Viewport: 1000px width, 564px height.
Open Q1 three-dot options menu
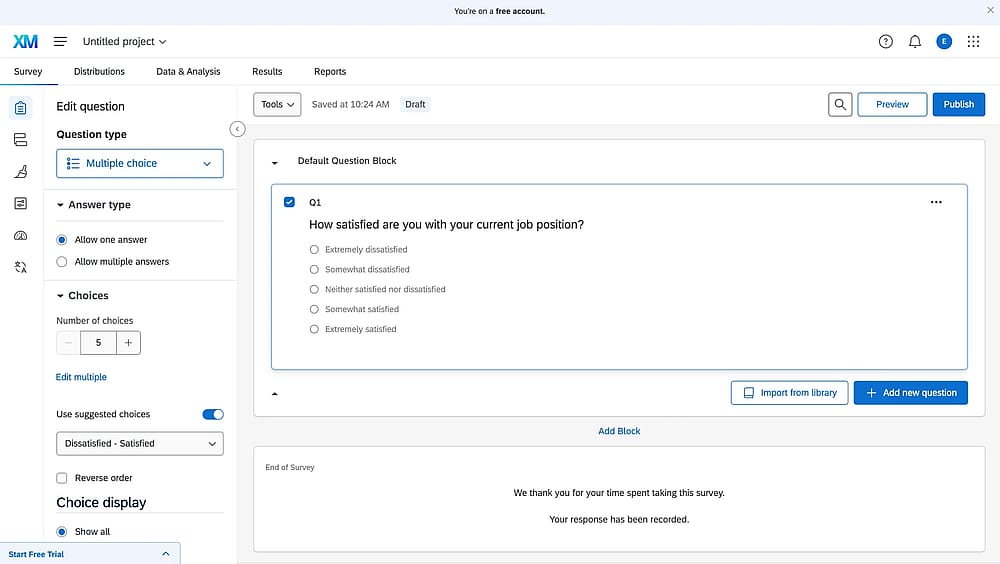(x=936, y=202)
